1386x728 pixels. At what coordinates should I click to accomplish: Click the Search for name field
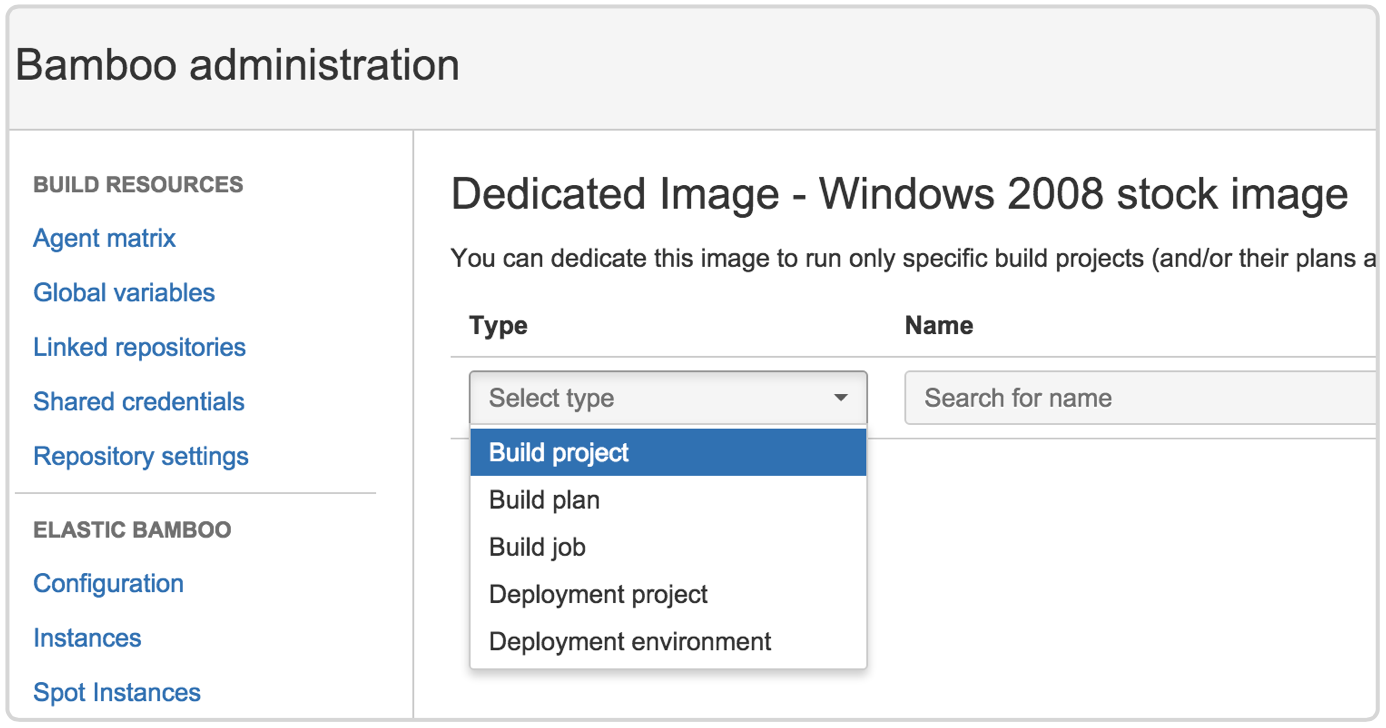point(1140,398)
